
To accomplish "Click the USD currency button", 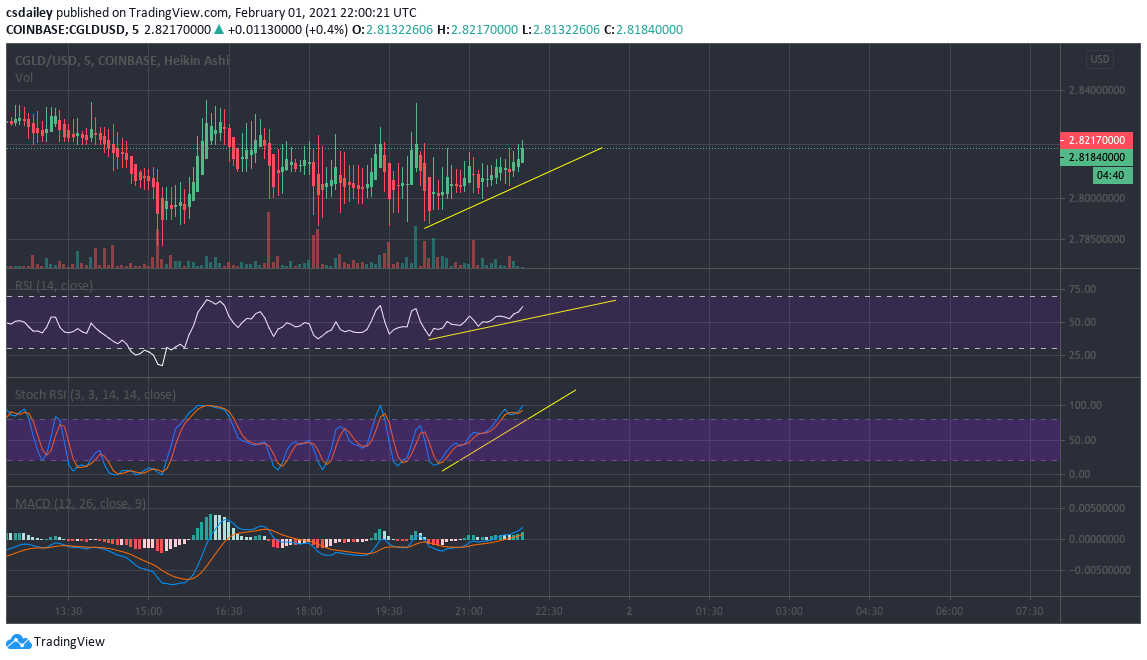I will 1099,59.
